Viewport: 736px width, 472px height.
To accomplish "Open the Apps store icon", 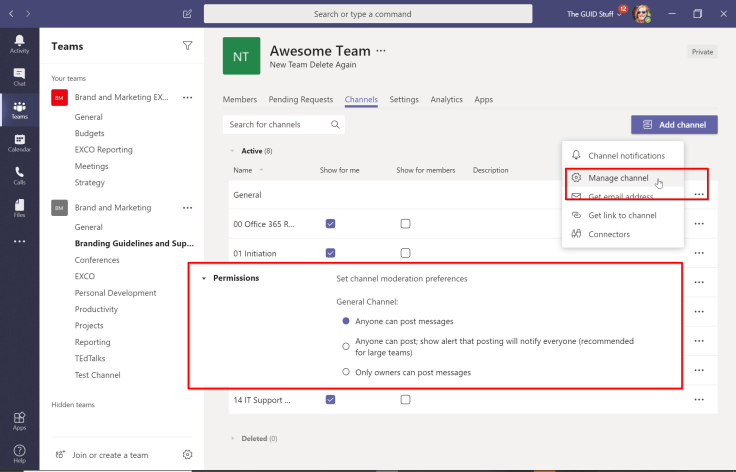I will click(19, 420).
